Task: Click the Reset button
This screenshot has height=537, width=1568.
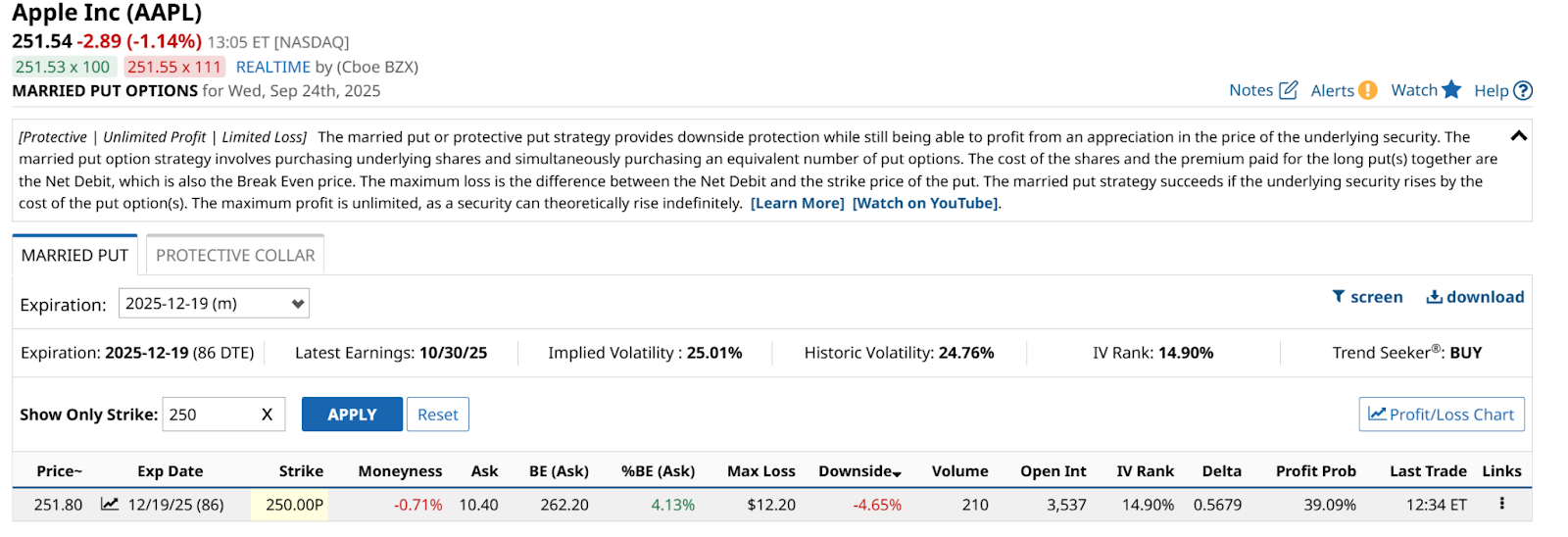Action: pos(438,415)
